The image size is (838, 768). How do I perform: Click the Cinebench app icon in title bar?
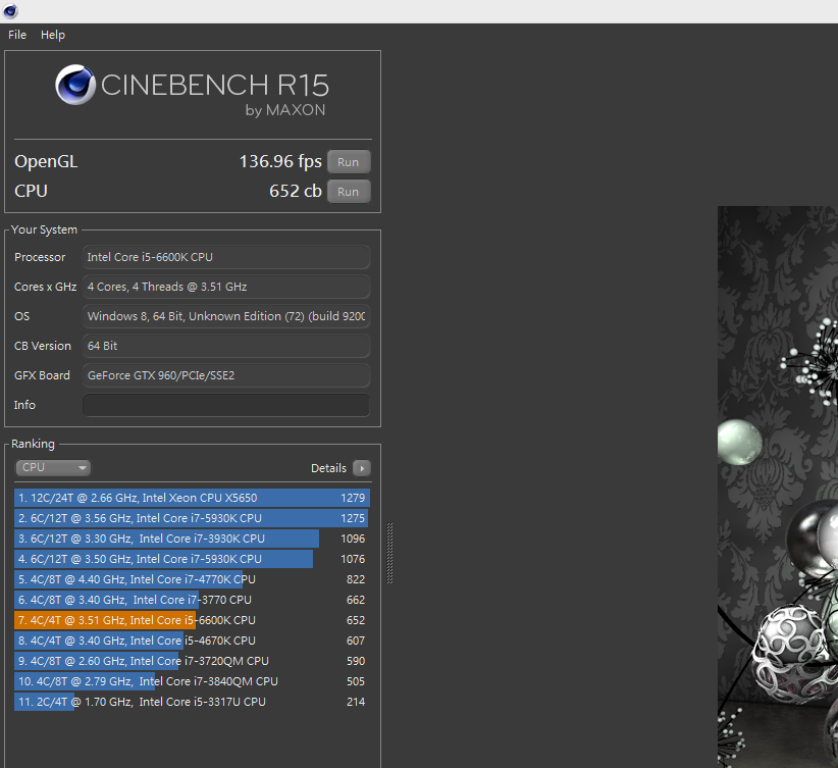coord(10,11)
